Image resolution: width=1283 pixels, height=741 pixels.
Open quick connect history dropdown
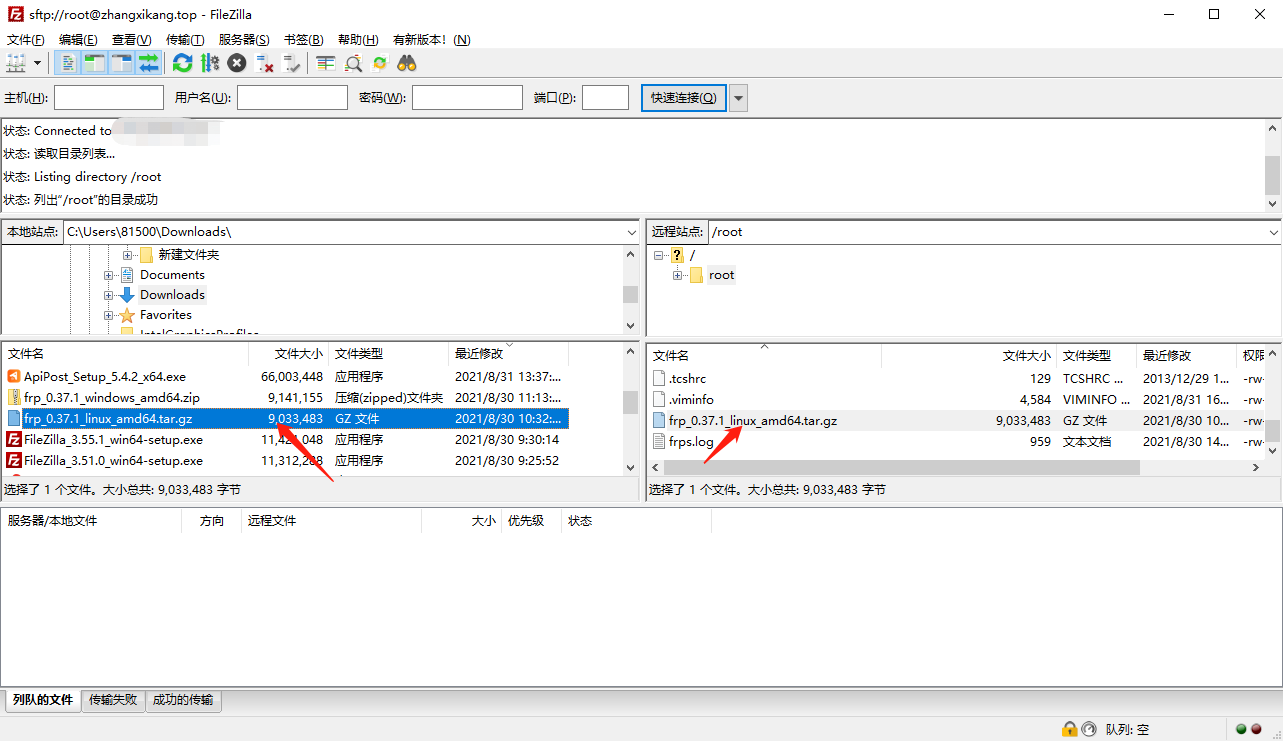(739, 97)
